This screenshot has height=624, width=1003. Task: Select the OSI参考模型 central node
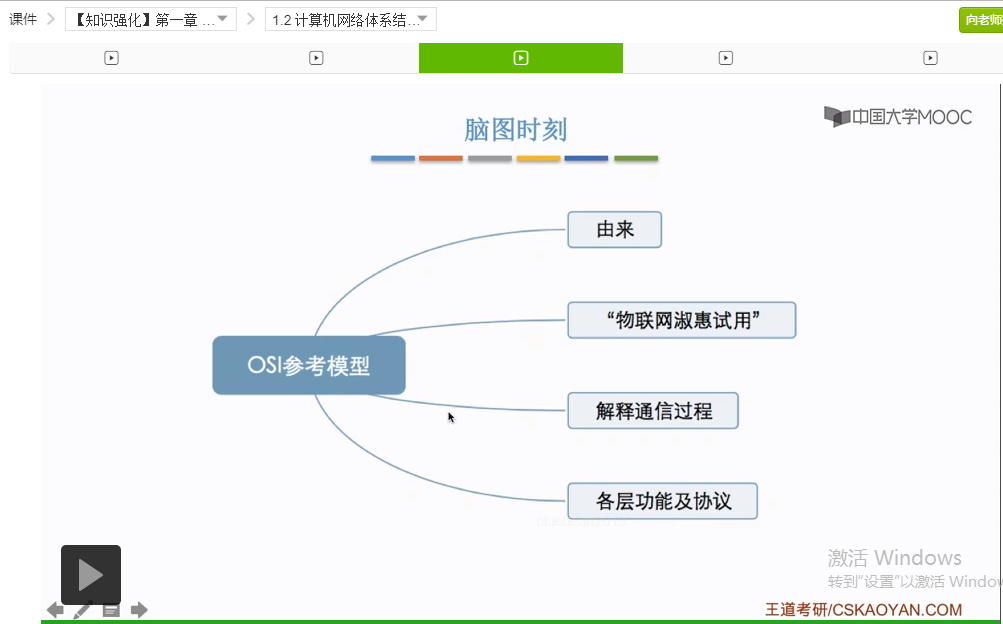[x=309, y=365]
